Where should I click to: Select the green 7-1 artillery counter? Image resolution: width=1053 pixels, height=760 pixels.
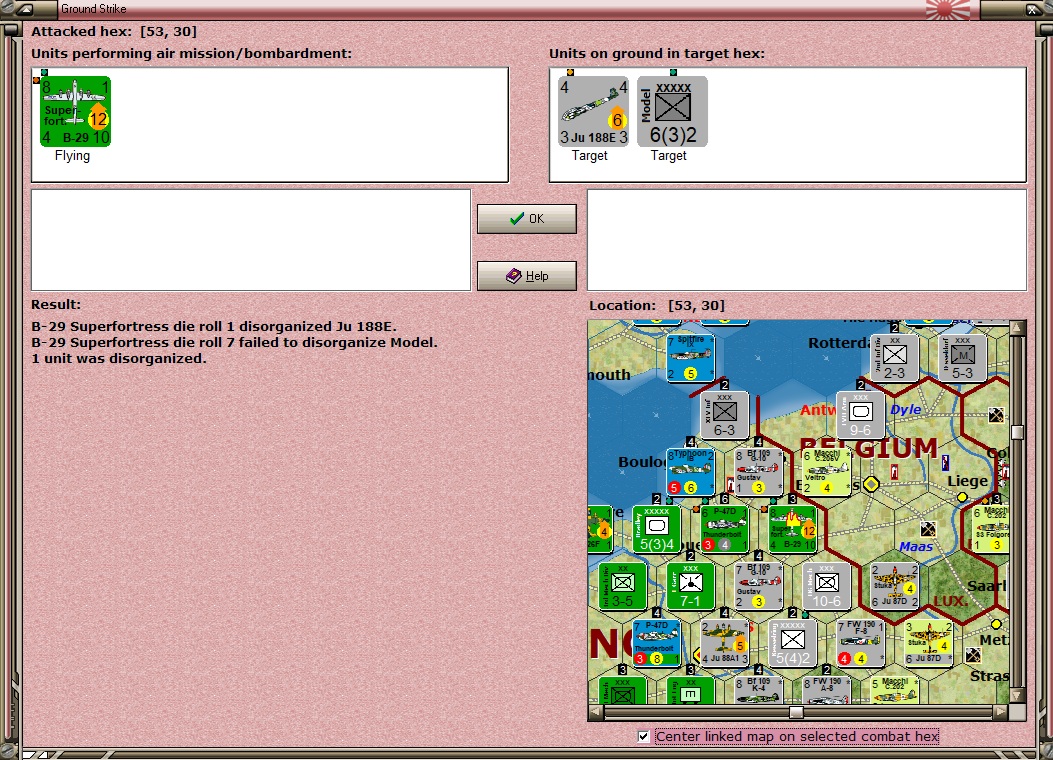(x=690, y=586)
